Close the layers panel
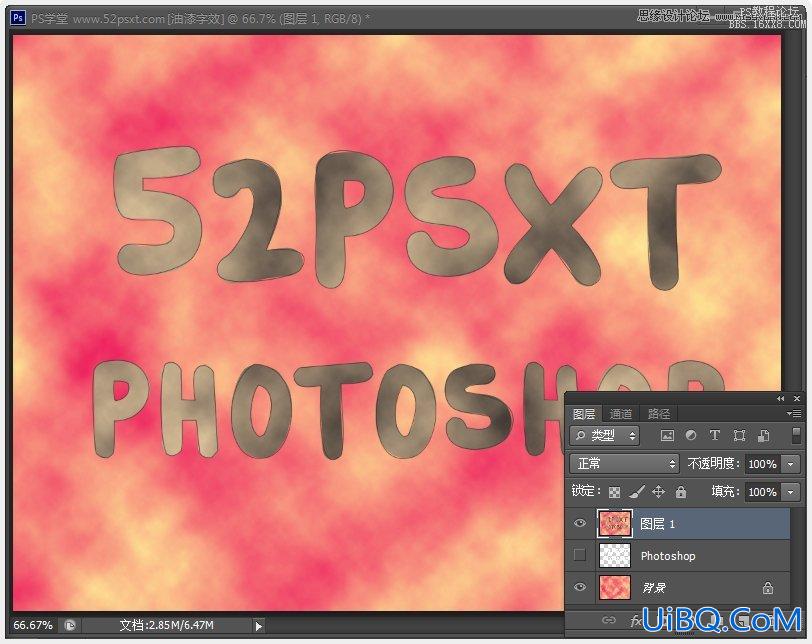This screenshot has width=812, height=644. [797, 399]
